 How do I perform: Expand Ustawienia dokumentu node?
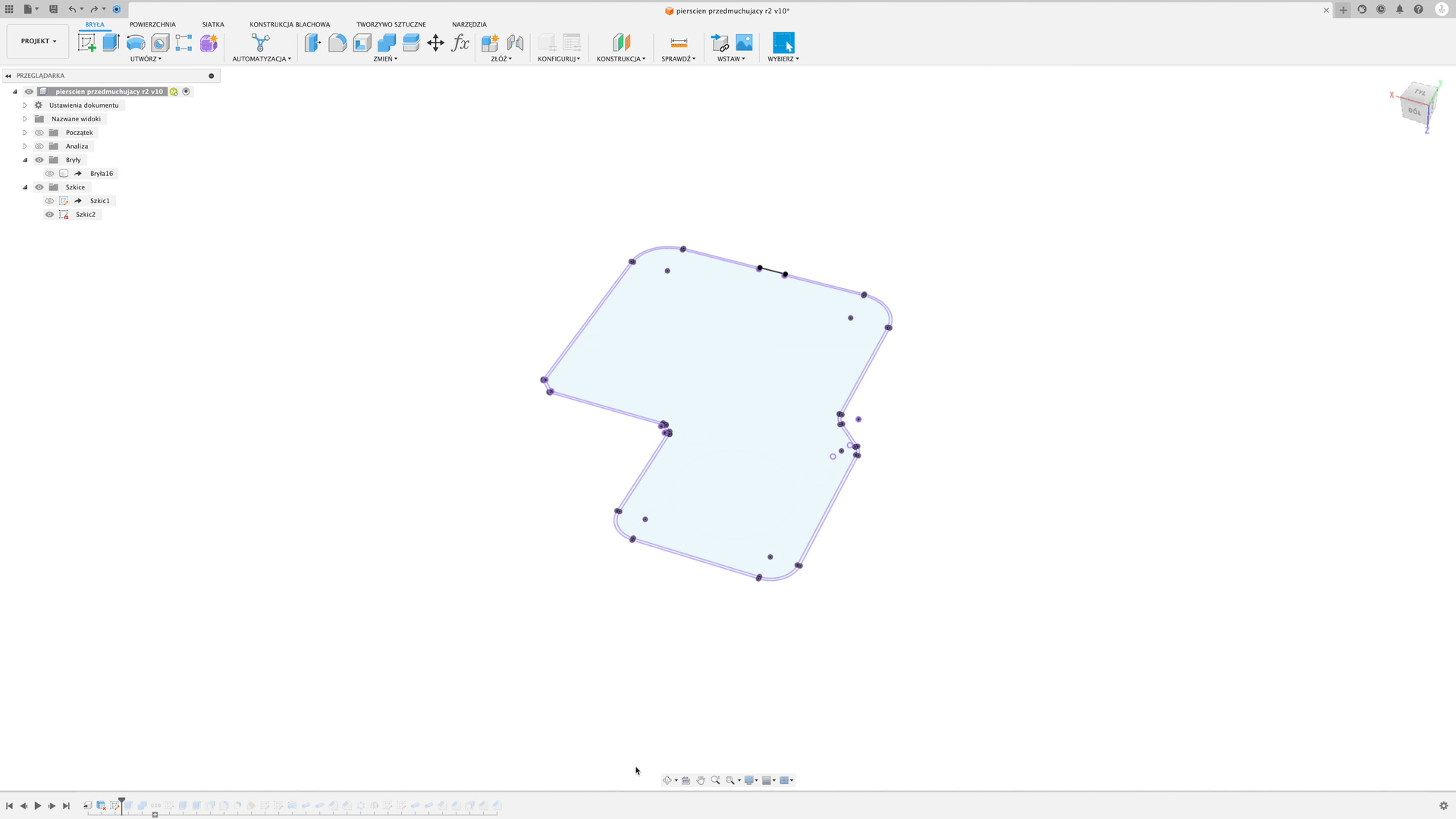[x=25, y=105]
